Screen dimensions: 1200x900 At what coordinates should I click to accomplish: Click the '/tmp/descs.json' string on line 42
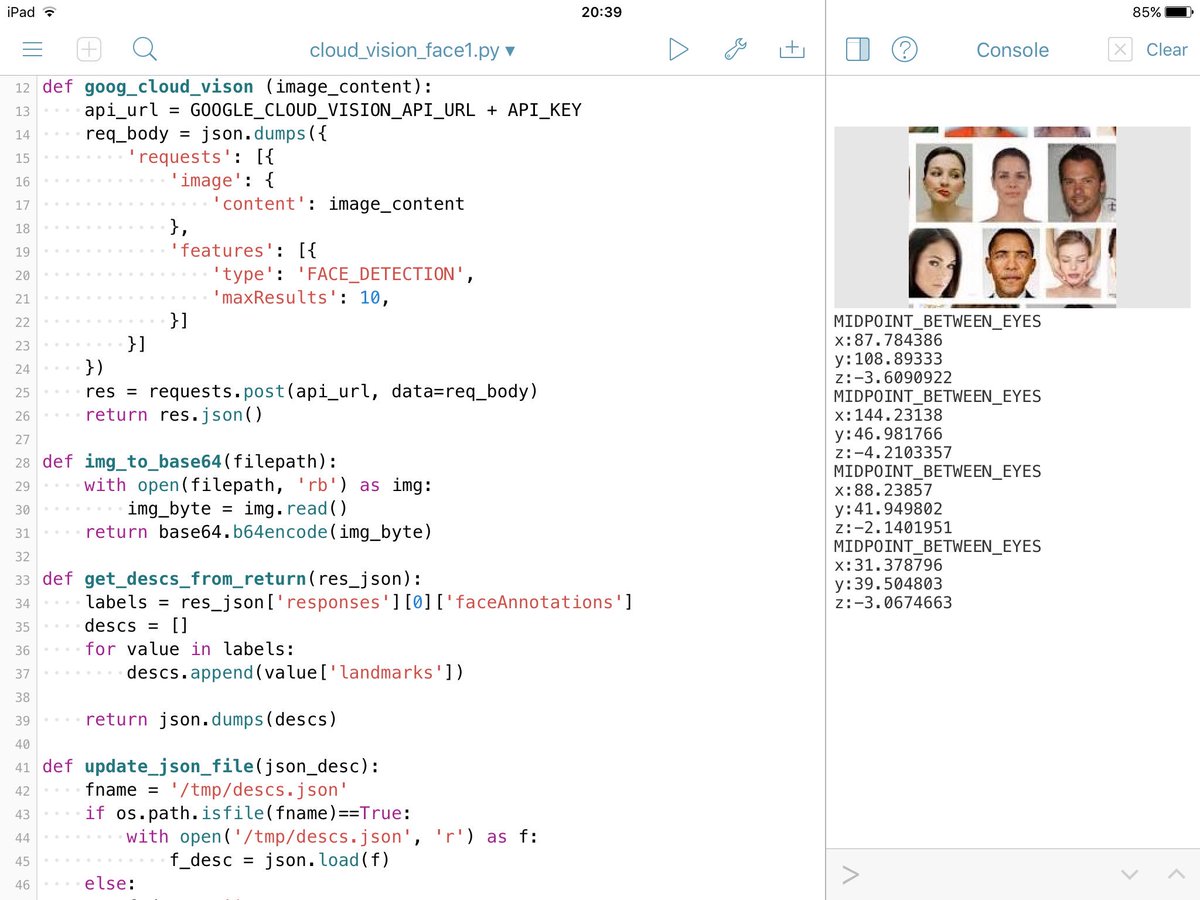pyautogui.click(x=258, y=789)
